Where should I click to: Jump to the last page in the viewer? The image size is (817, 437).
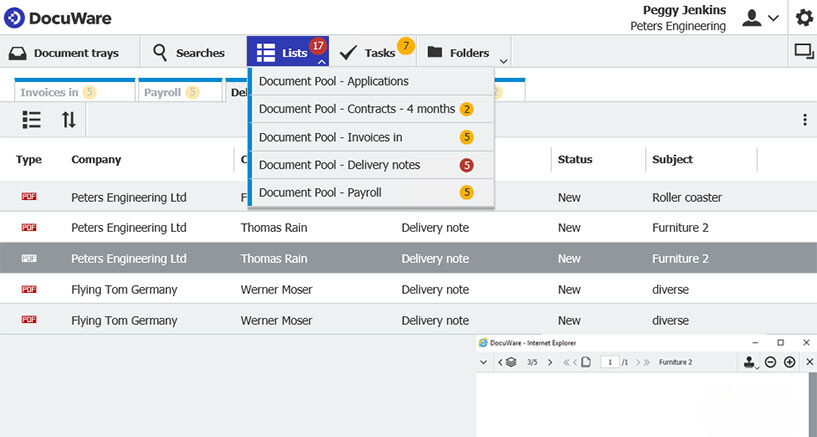[647, 362]
